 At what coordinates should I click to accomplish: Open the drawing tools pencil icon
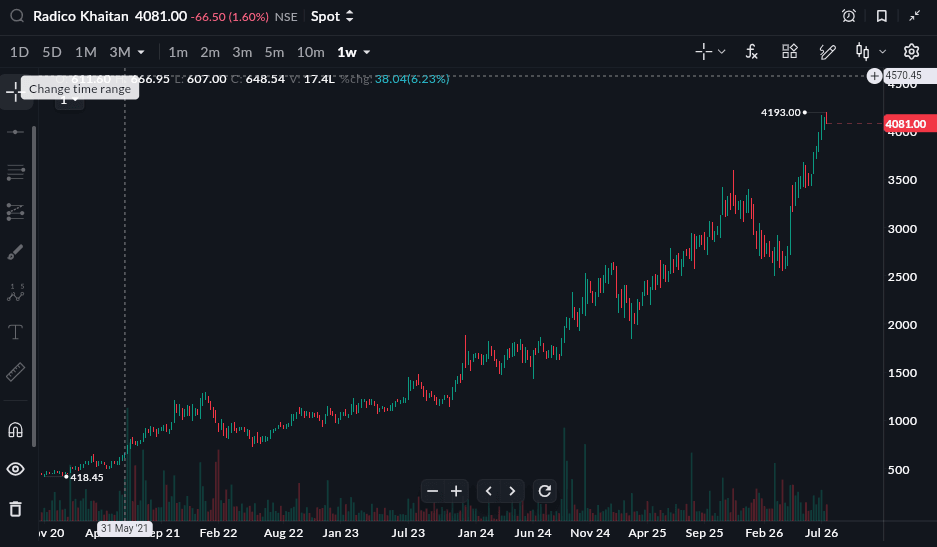pos(827,52)
